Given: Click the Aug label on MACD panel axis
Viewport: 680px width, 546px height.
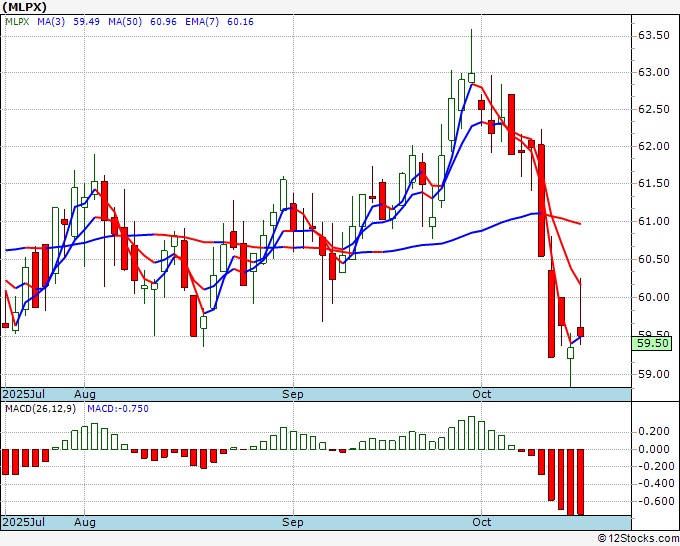Looking at the screenshot, I should [x=85, y=522].
